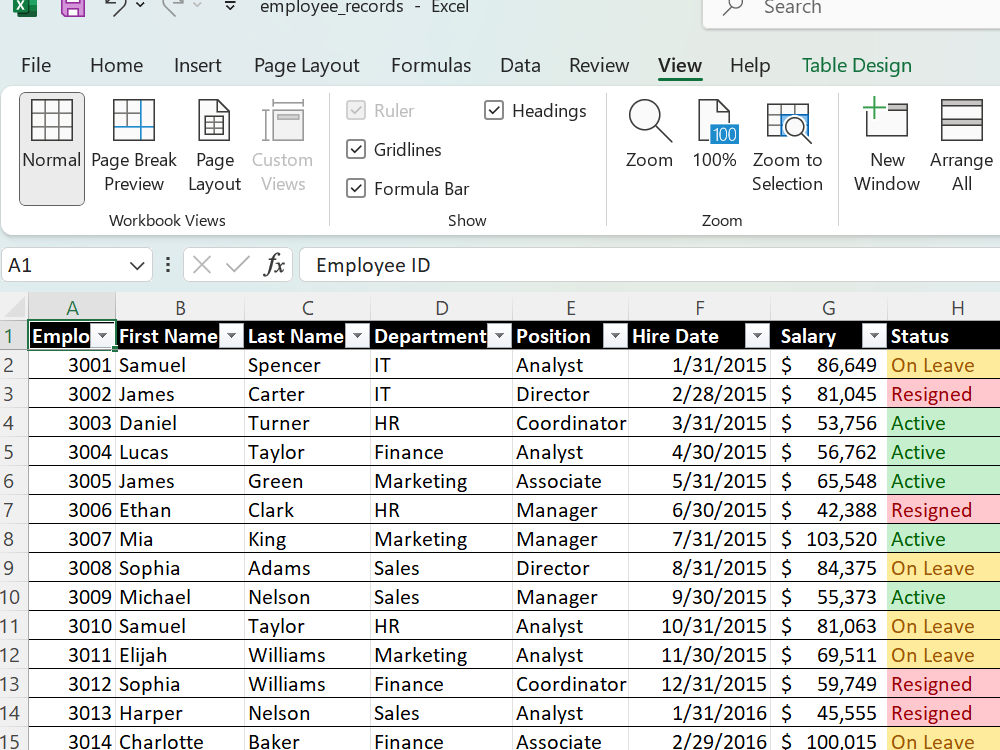1000x750 pixels.
Task: Open the Undo history dropdown arrow
Action: pyautogui.click(x=140, y=6)
